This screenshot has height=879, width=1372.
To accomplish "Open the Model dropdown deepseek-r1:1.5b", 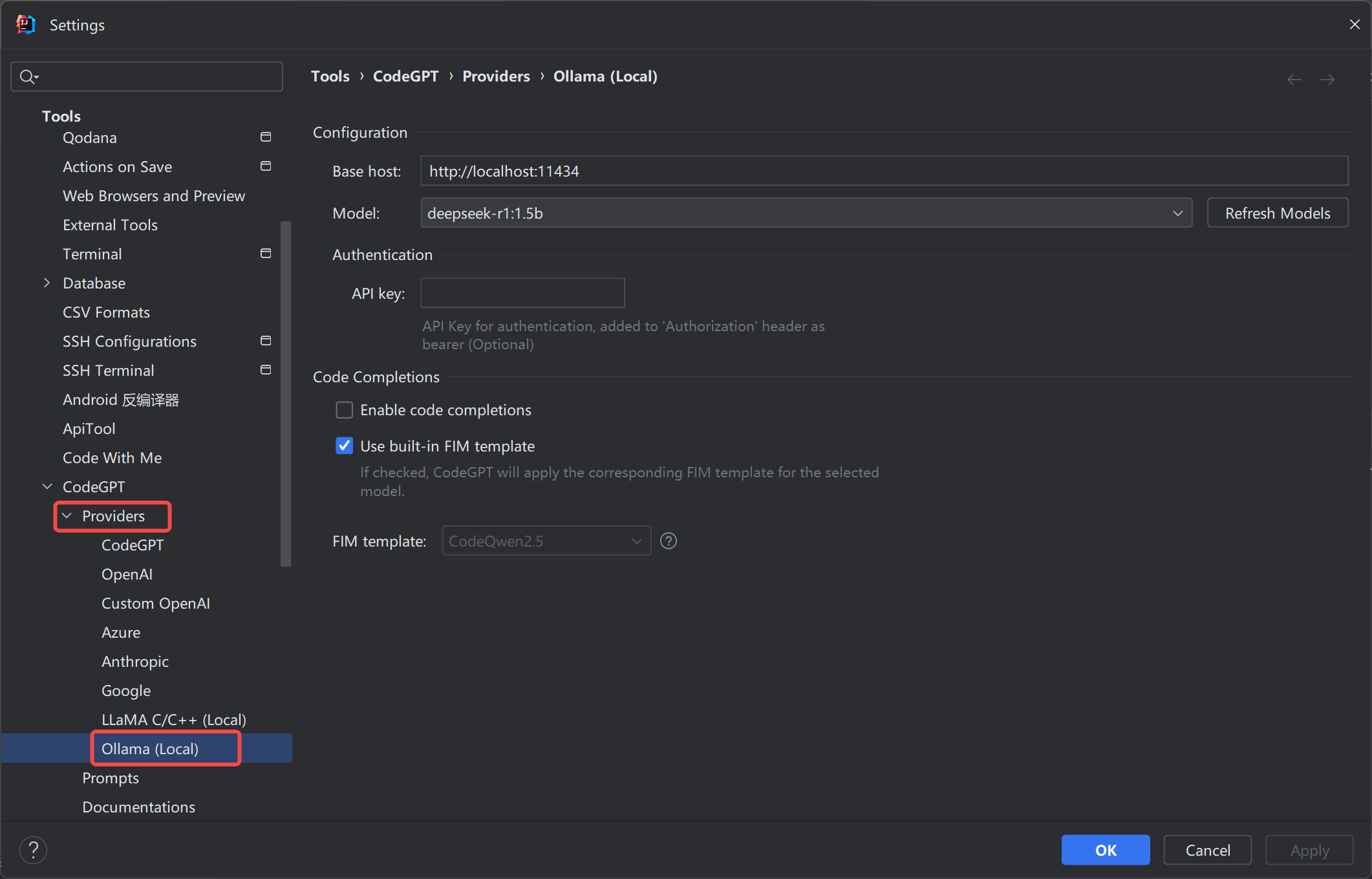I will 806,213.
